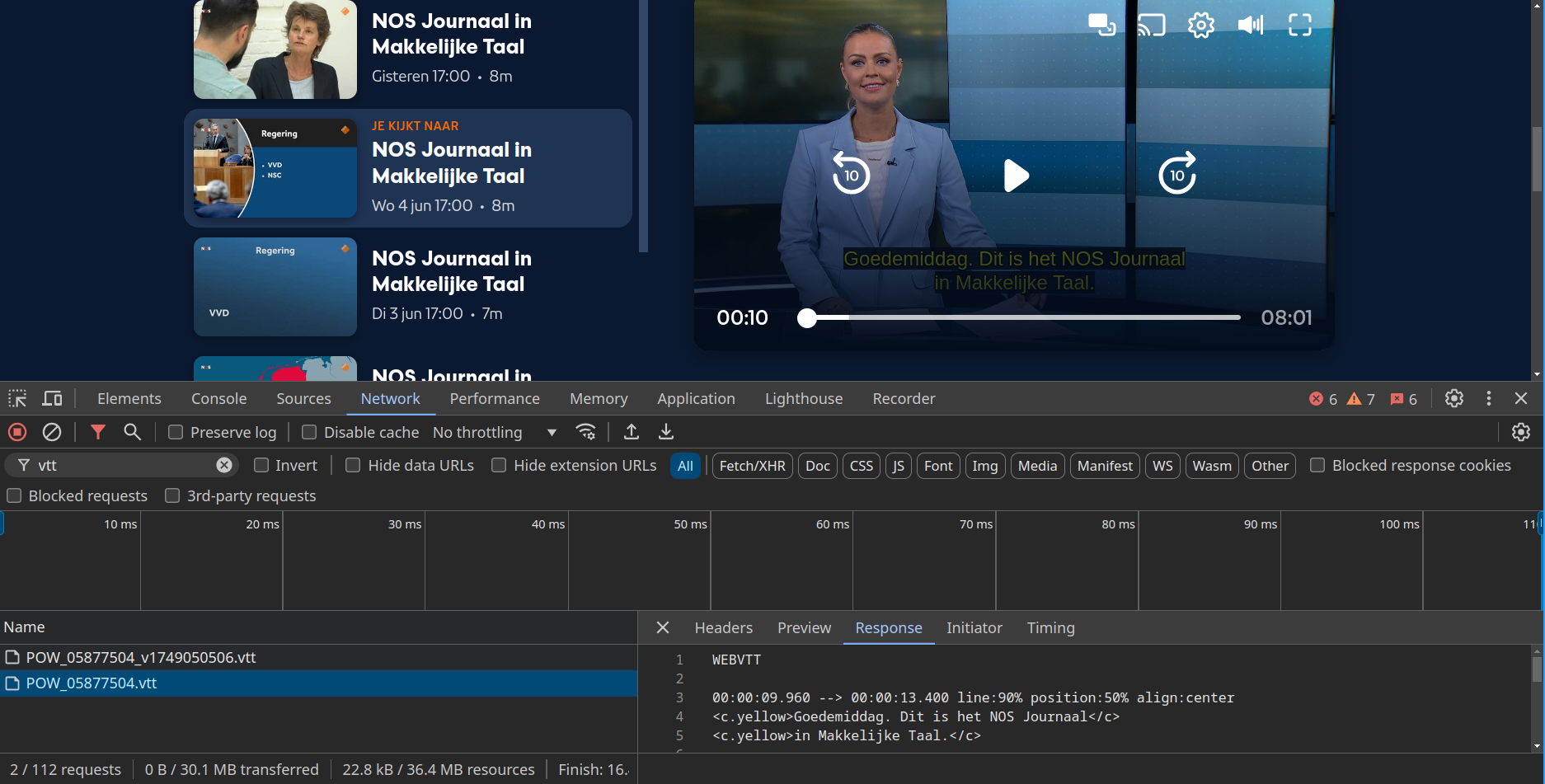1545x784 pixels.
Task: Open the Timing tab of request
Action: (1050, 627)
